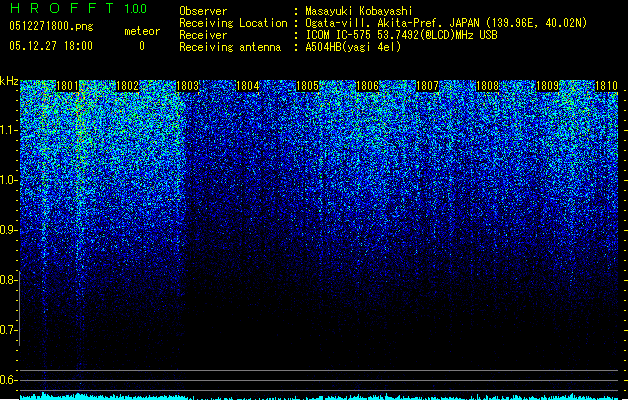Click the kHz axis unit label

click(x=9, y=81)
